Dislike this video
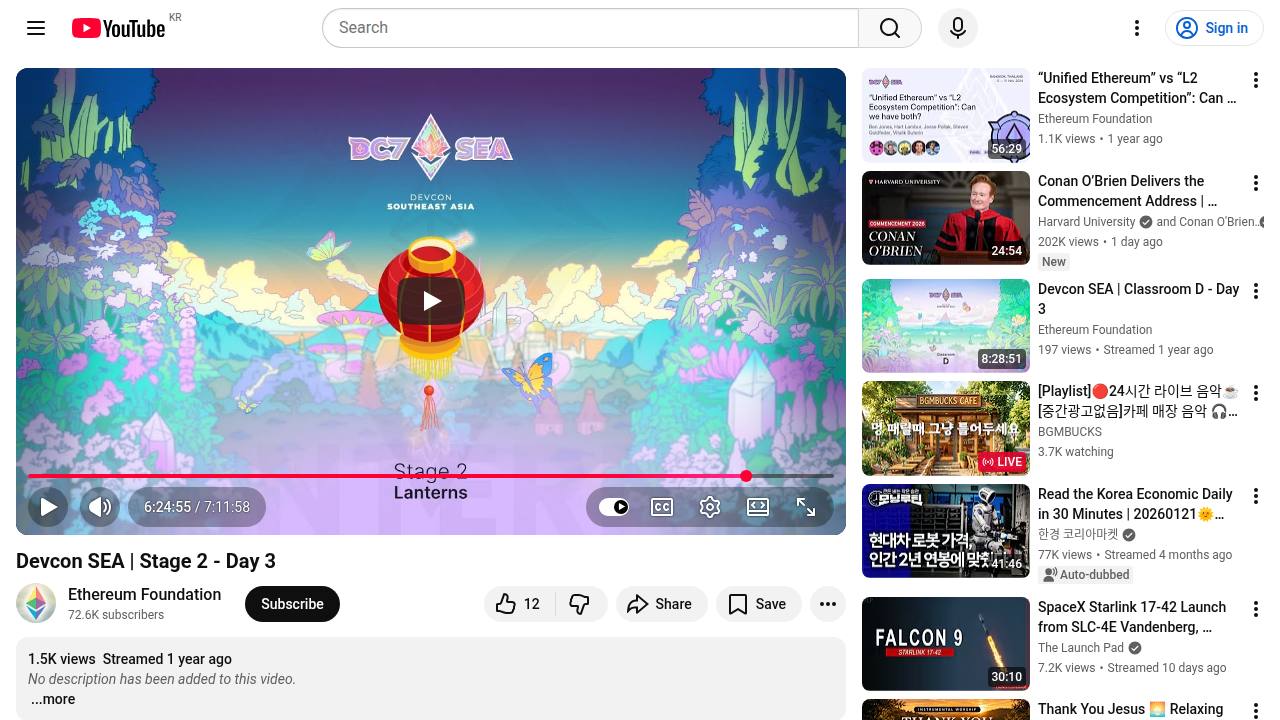This screenshot has width=1280, height=720. click(x=580, y=604)
